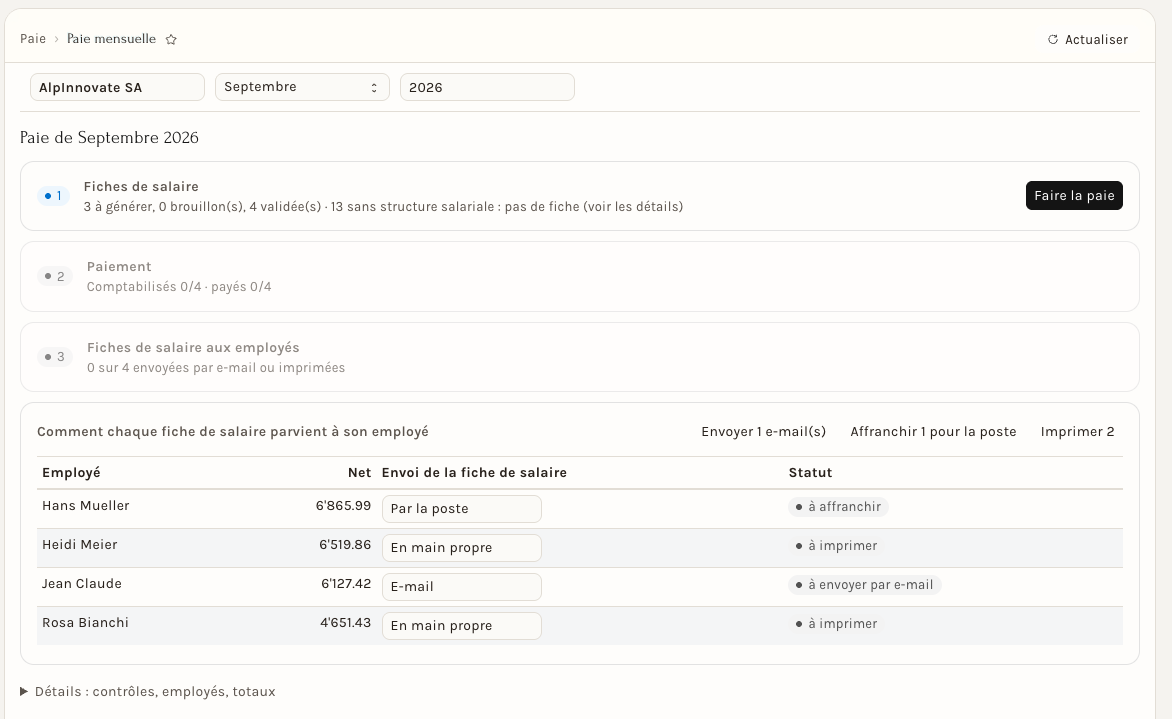
Task: Click the à affranchir status badge
Action: tap(838, 507)
